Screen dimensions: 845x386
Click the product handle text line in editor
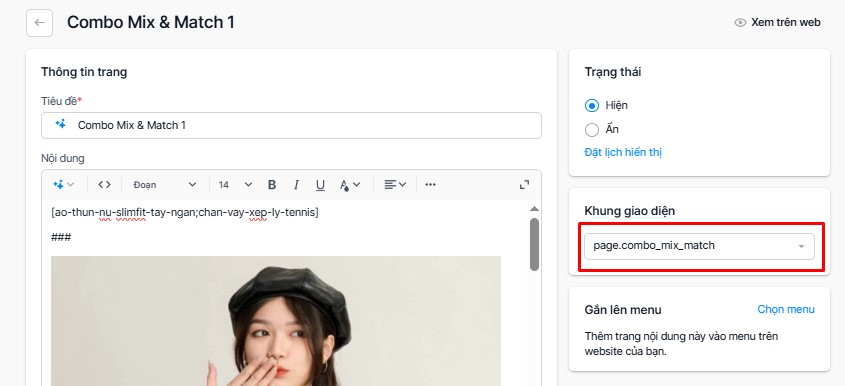[x=185, y=212]
